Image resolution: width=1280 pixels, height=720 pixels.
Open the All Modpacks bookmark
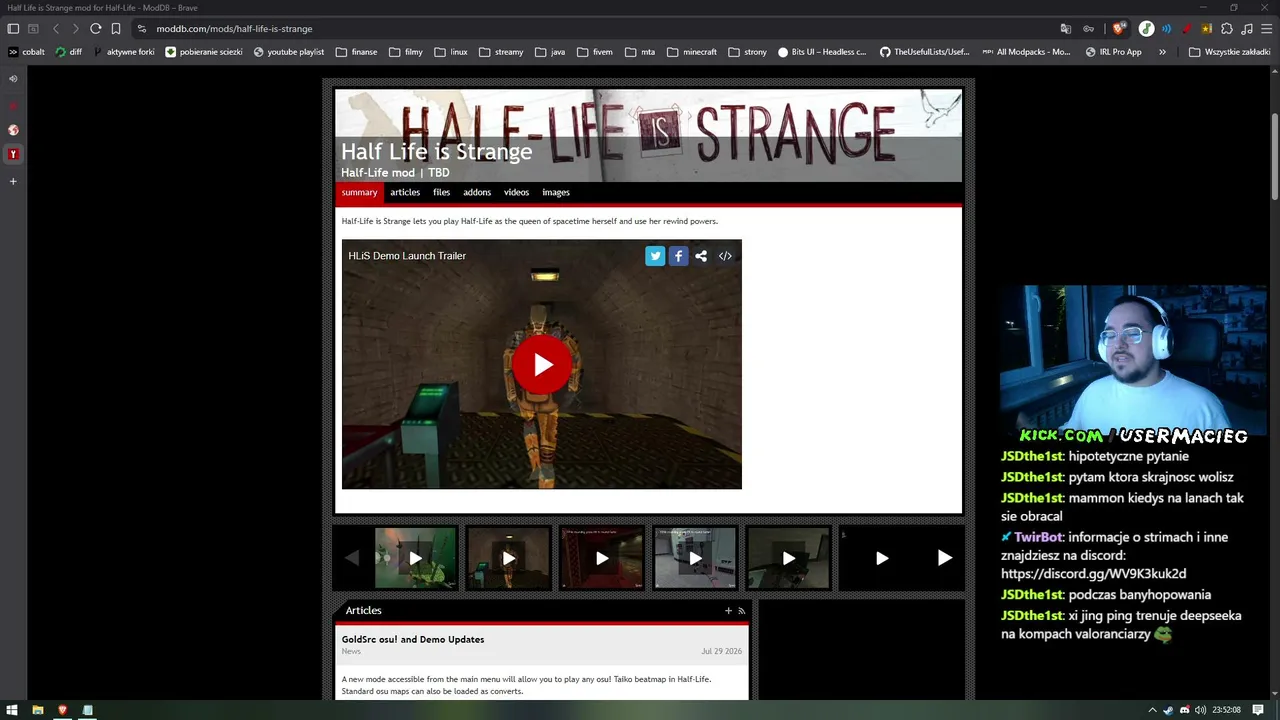(x=1026, y=52)
